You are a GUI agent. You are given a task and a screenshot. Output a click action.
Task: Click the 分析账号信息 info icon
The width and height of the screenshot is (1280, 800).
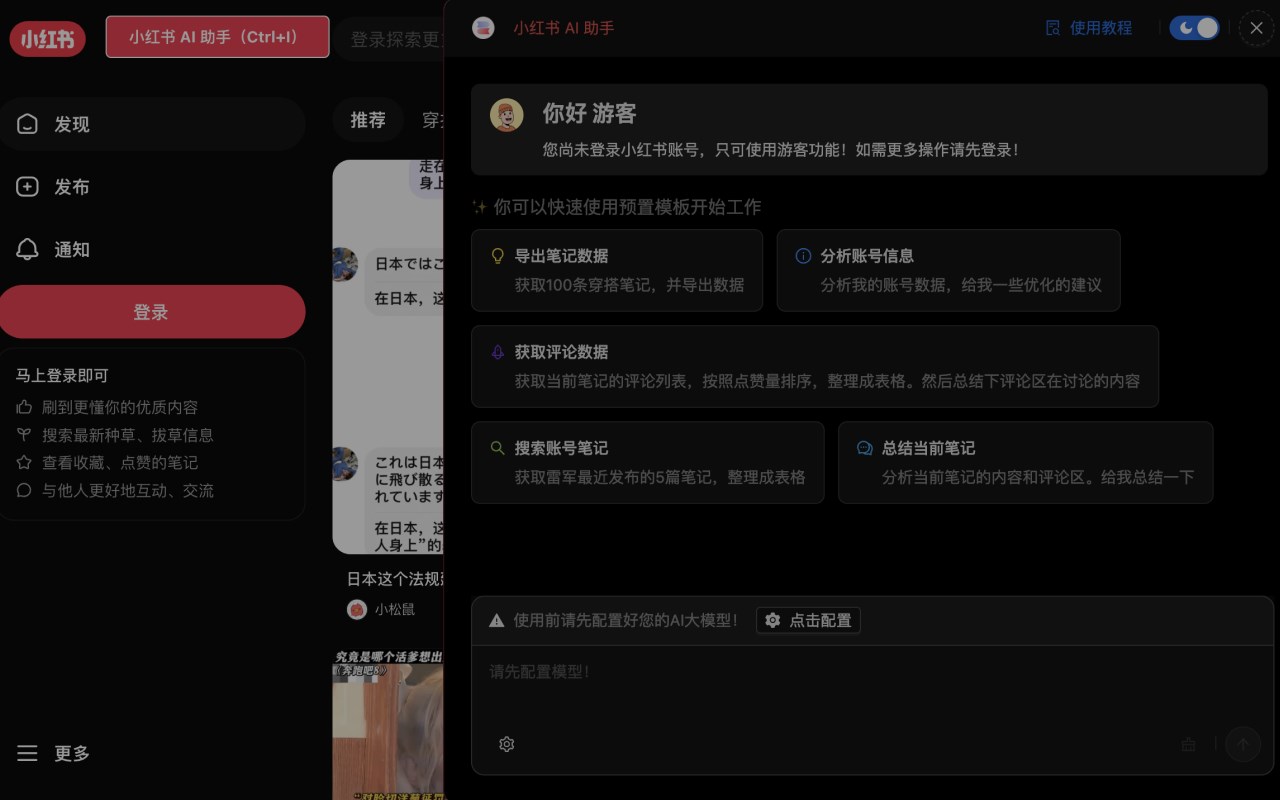pyautogui.click(x=803, y=256)
